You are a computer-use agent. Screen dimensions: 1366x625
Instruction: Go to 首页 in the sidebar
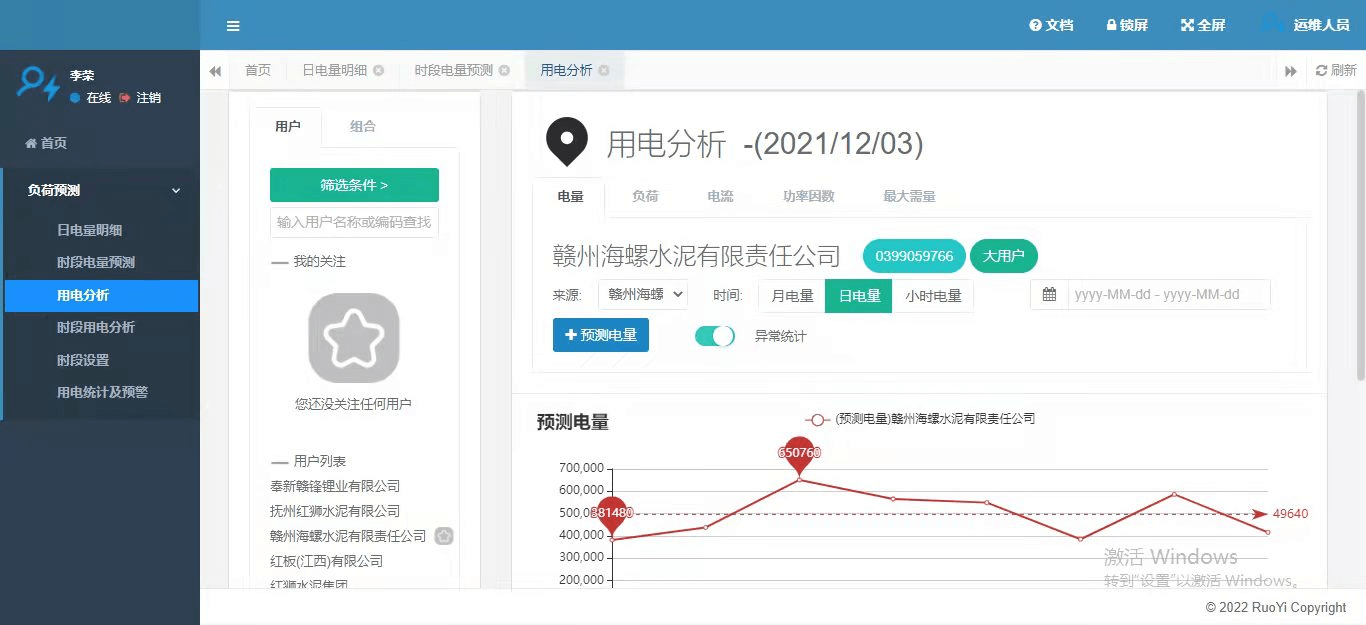(x=46, y=143)
